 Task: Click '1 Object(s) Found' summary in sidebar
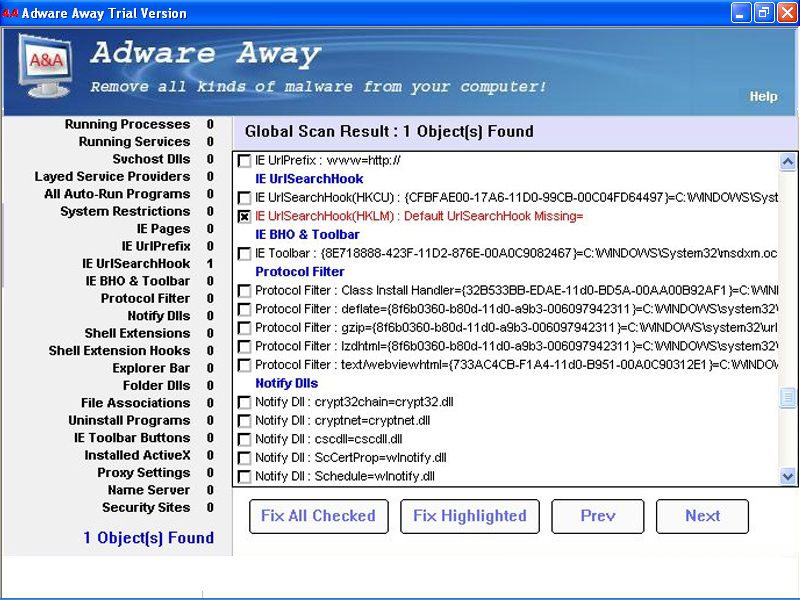point(148,538)
